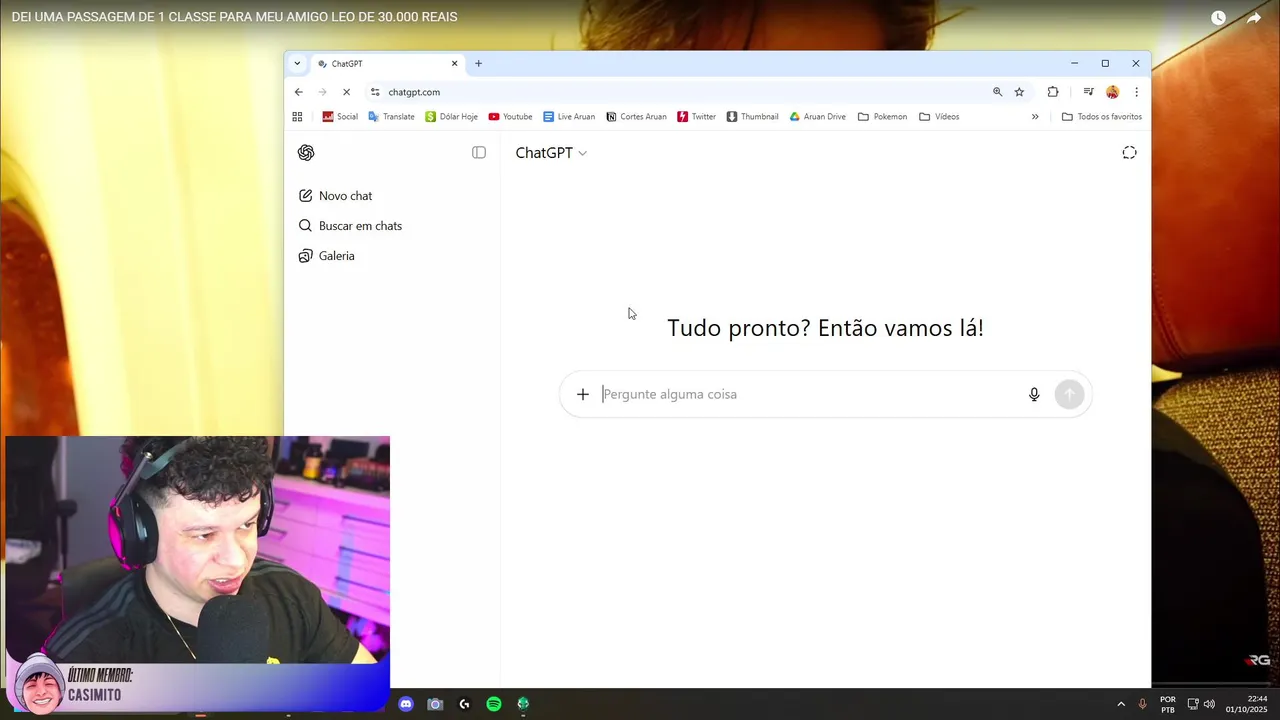Open the Chrome three-dot menu
The width and height of the screenshot is (1280, 720).
[x=1136, y=92]
